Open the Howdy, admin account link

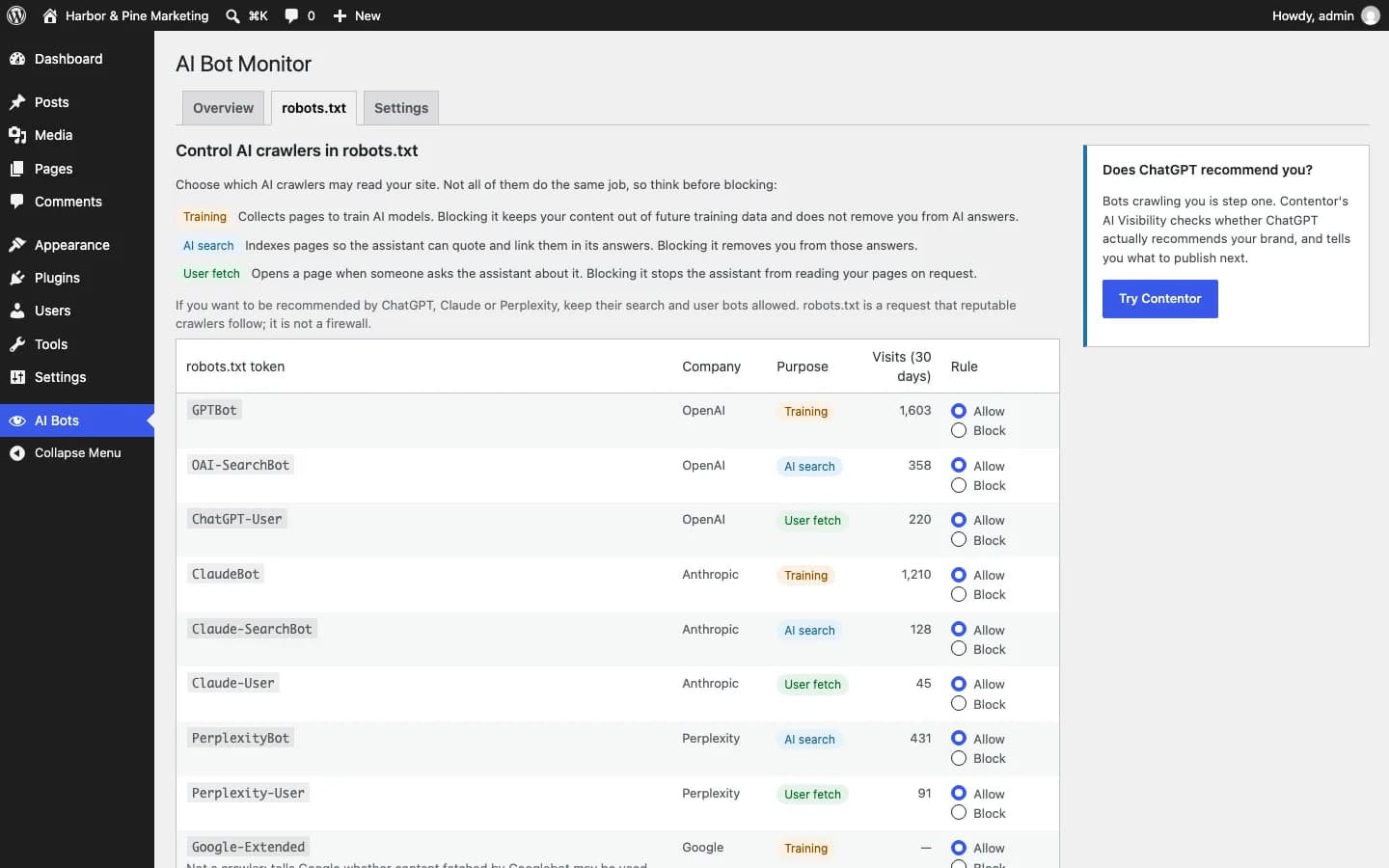click(x=1325, y=15)
